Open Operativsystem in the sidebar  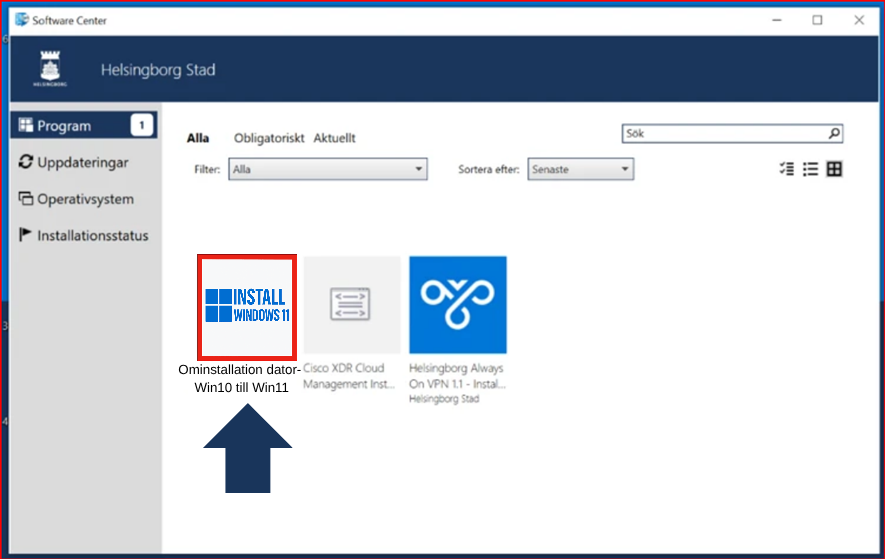pyautogui.click(x=85, y=199)
